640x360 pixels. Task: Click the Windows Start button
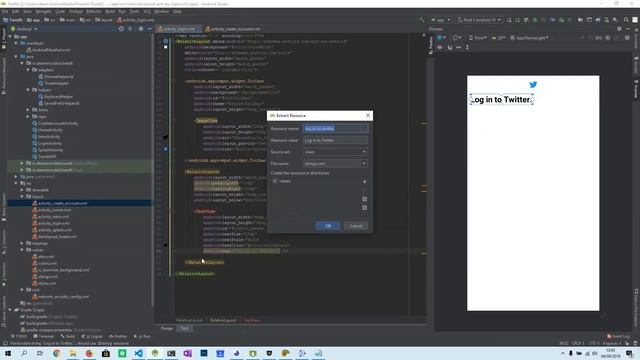[x=8, y=353]
